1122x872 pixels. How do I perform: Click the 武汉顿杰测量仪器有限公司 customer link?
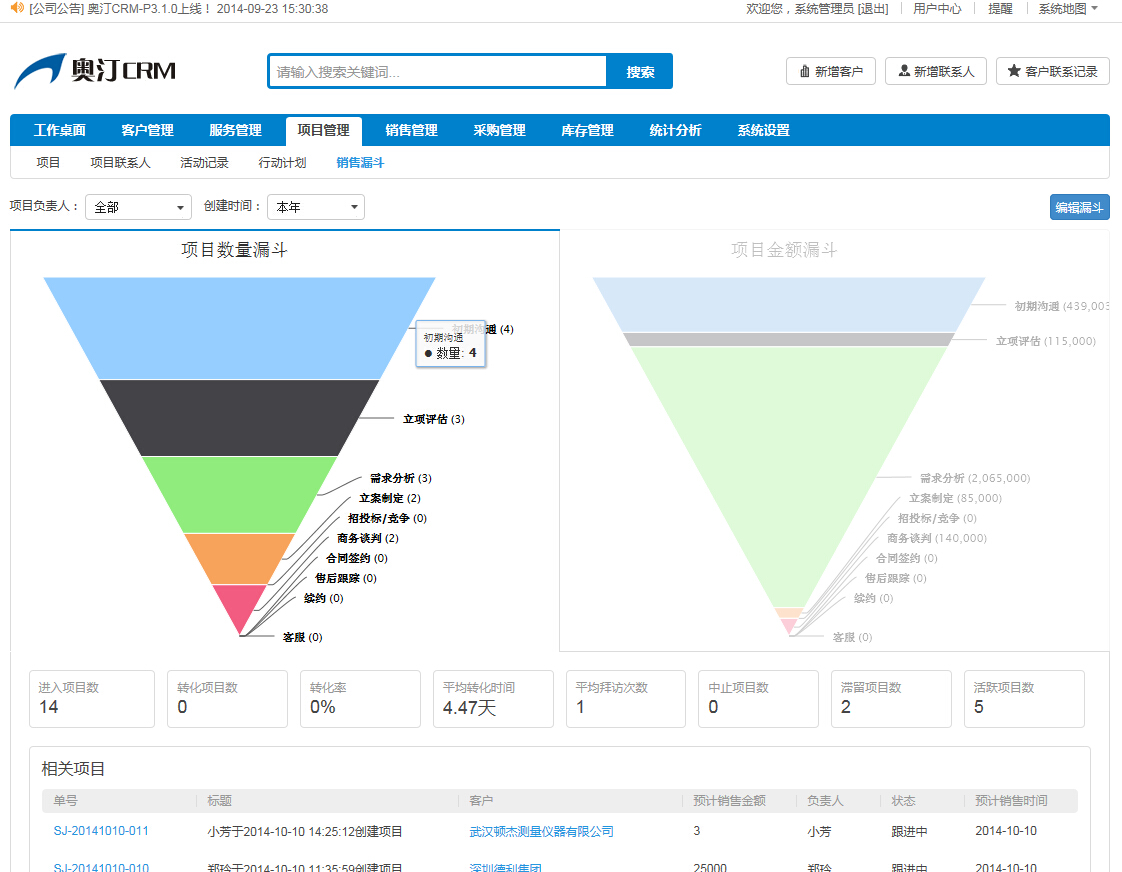541,831
